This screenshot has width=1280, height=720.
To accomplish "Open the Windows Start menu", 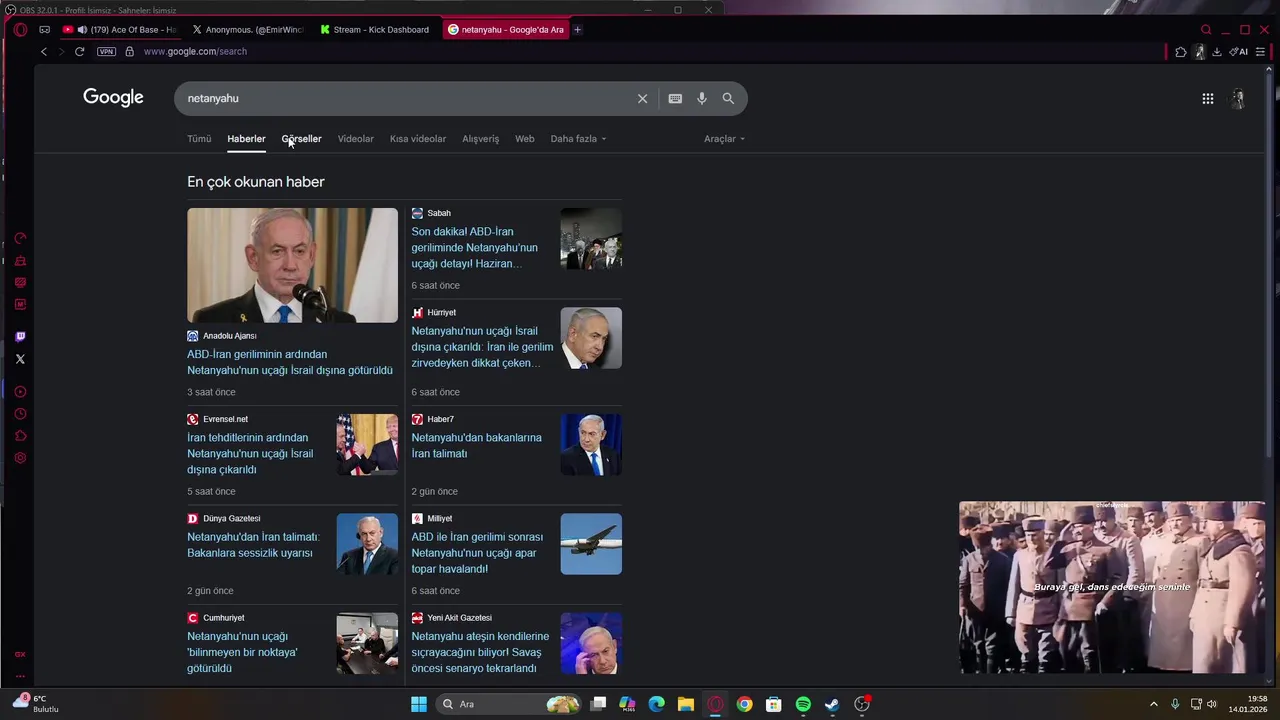I will [419, 704].
